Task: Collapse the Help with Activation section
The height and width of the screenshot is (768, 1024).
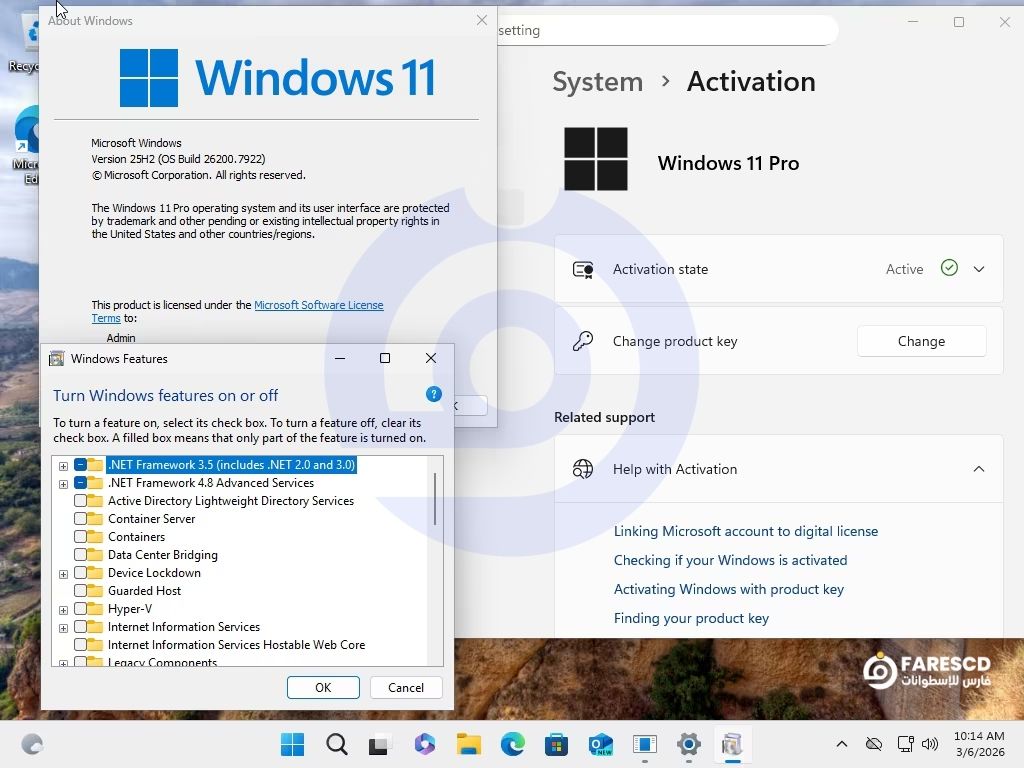Action: coord(979,469)
